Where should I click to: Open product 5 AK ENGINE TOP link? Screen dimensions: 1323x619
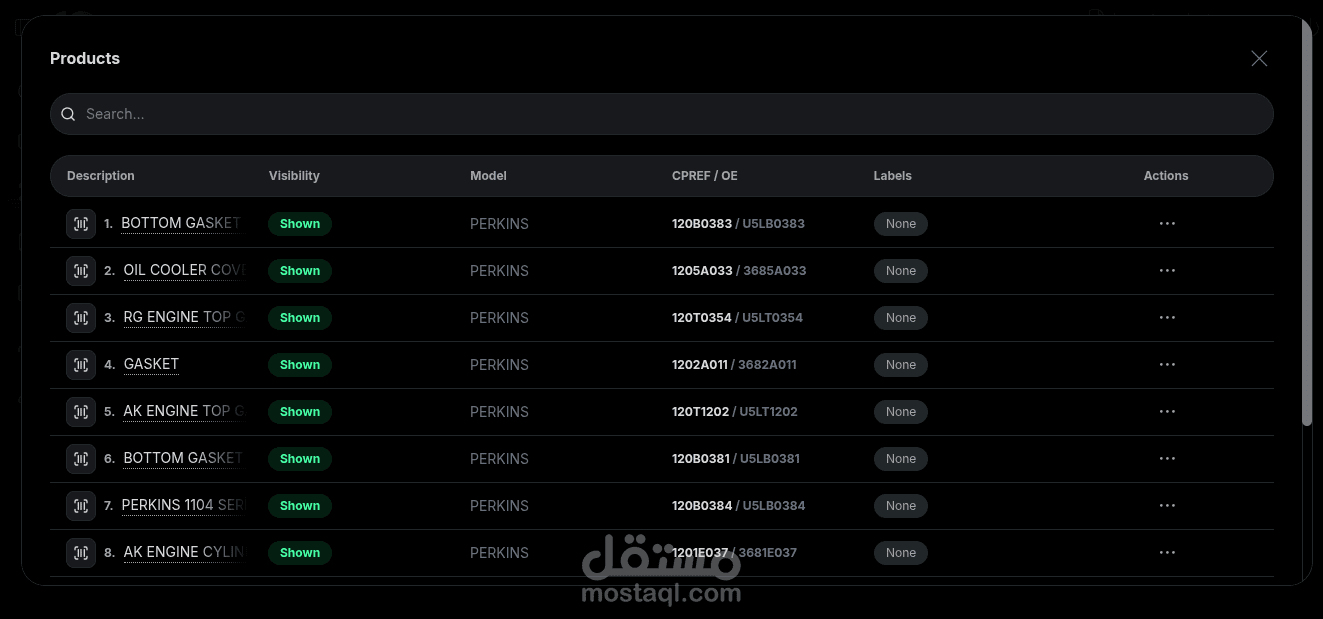tap(185, 411)
